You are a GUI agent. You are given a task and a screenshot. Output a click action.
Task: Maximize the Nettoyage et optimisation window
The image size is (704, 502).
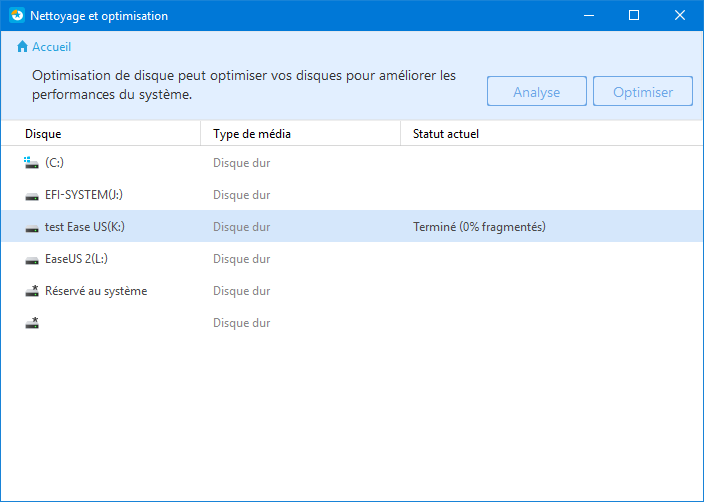634,15
